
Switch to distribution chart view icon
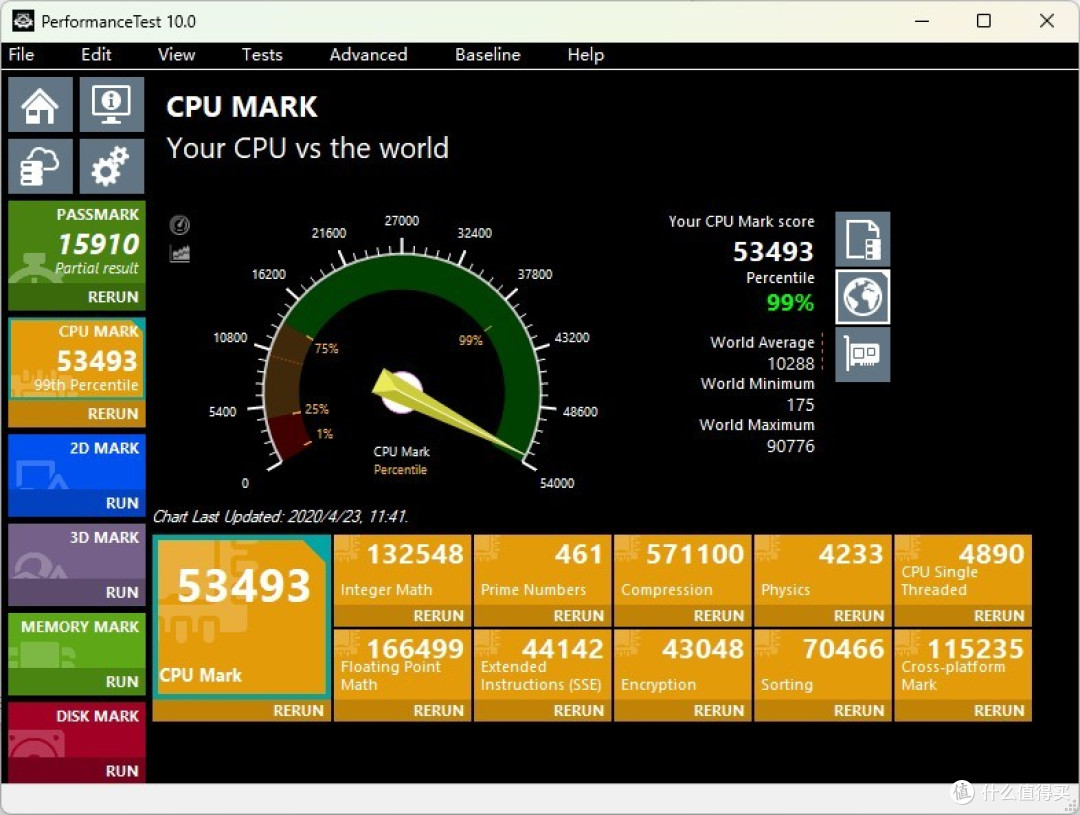tap(180, 254)
